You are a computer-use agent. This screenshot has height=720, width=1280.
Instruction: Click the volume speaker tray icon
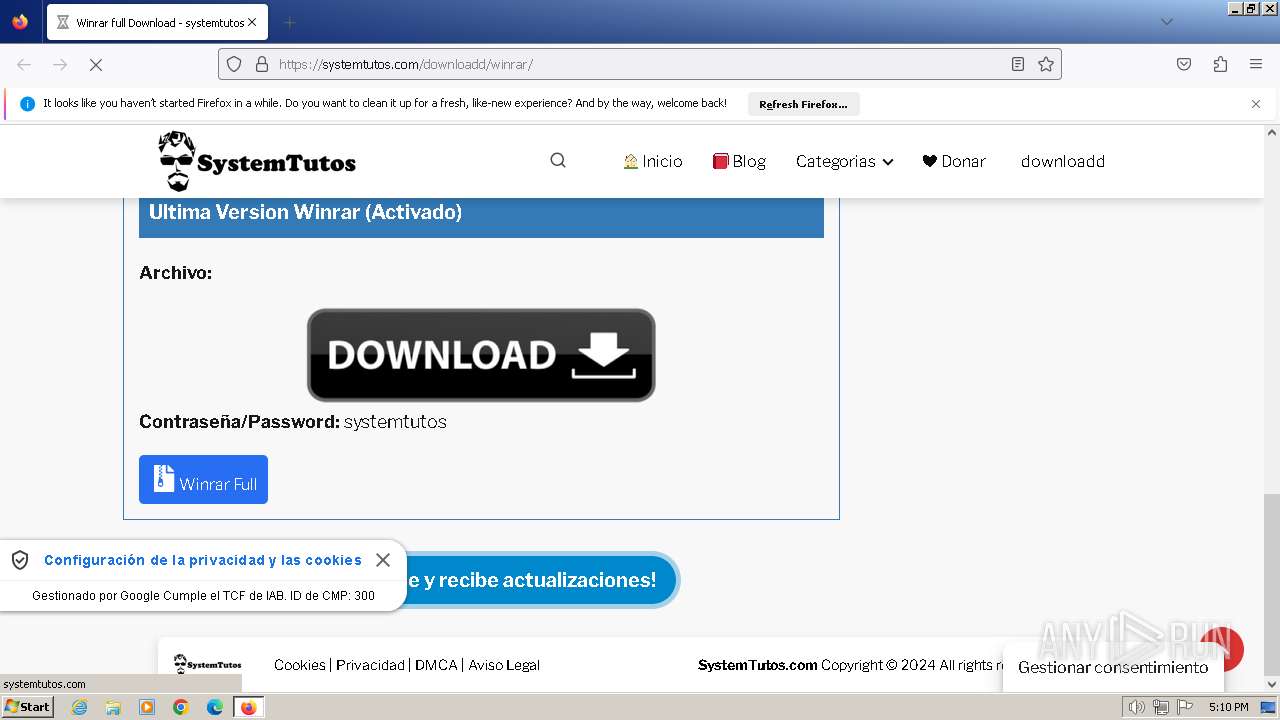point(1137,707)
